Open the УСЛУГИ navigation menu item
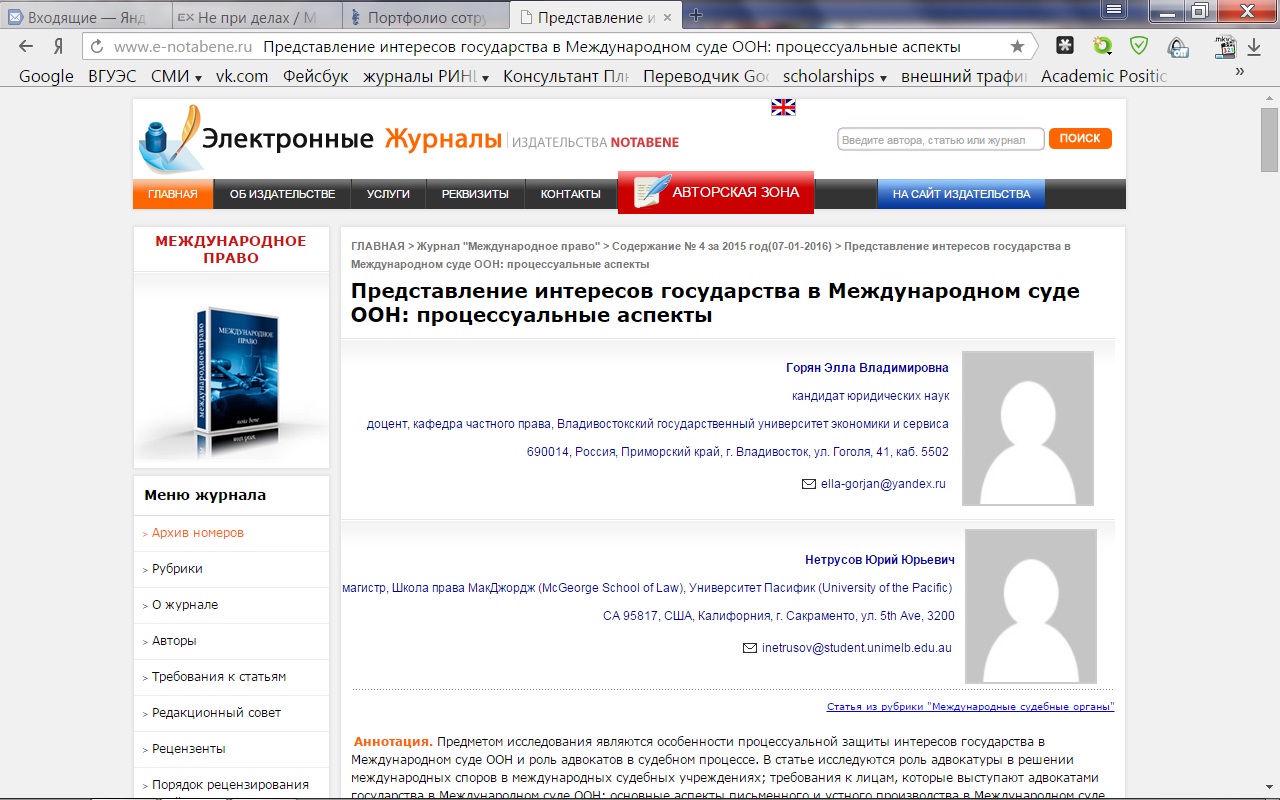 [x=388, y=194]
